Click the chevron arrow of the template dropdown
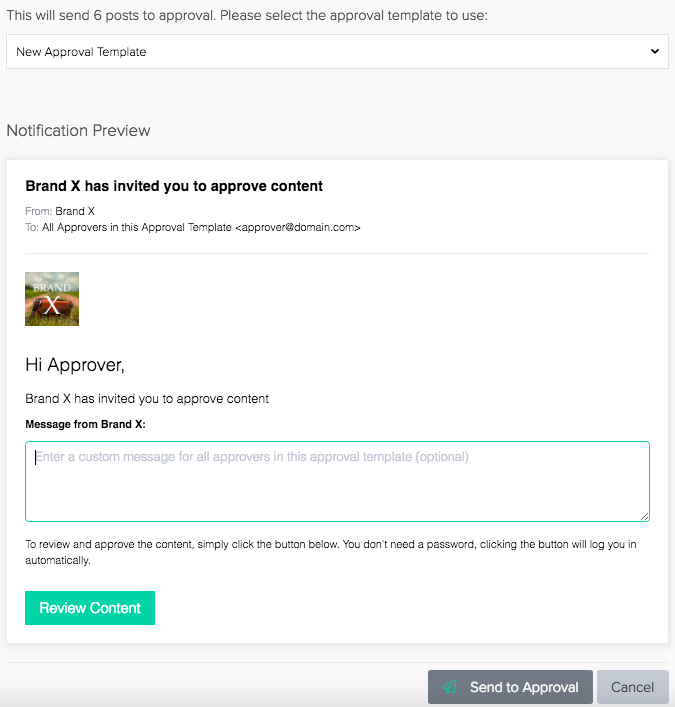 tap(655, 51)
